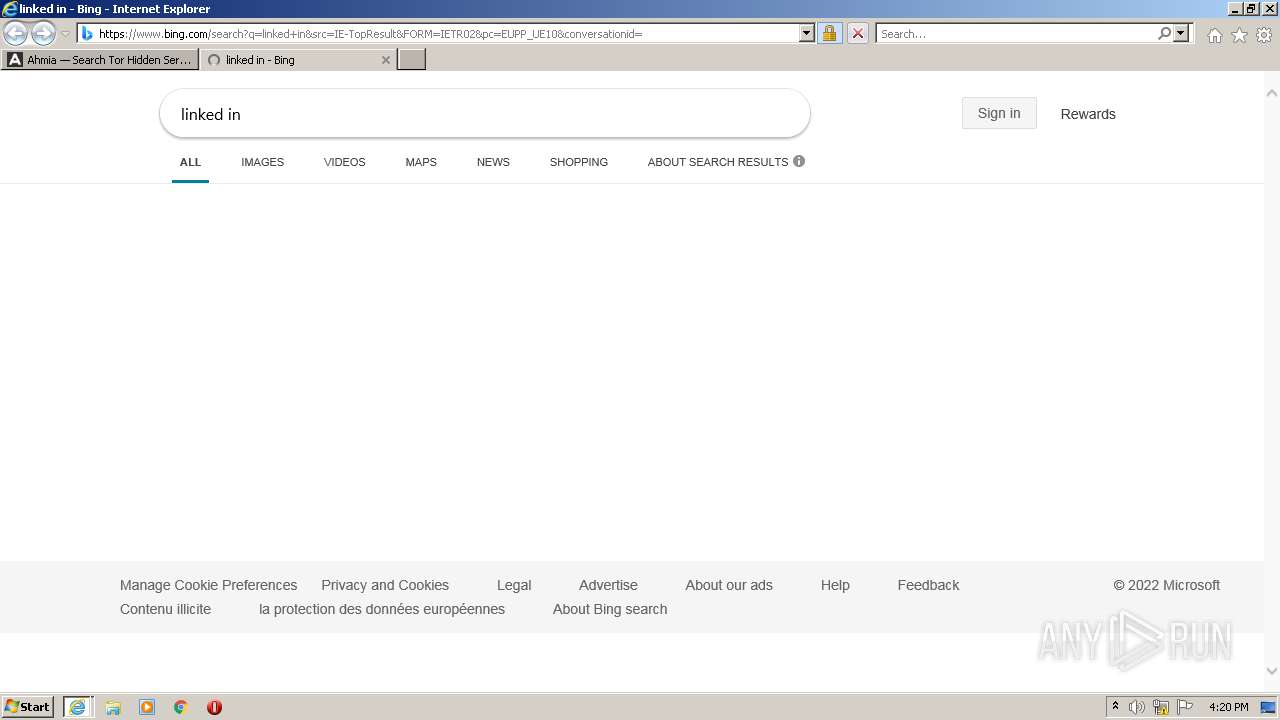Switch to IMAGES results
This screenshot has width=1280, height=720.
click(x=262, y=162)
